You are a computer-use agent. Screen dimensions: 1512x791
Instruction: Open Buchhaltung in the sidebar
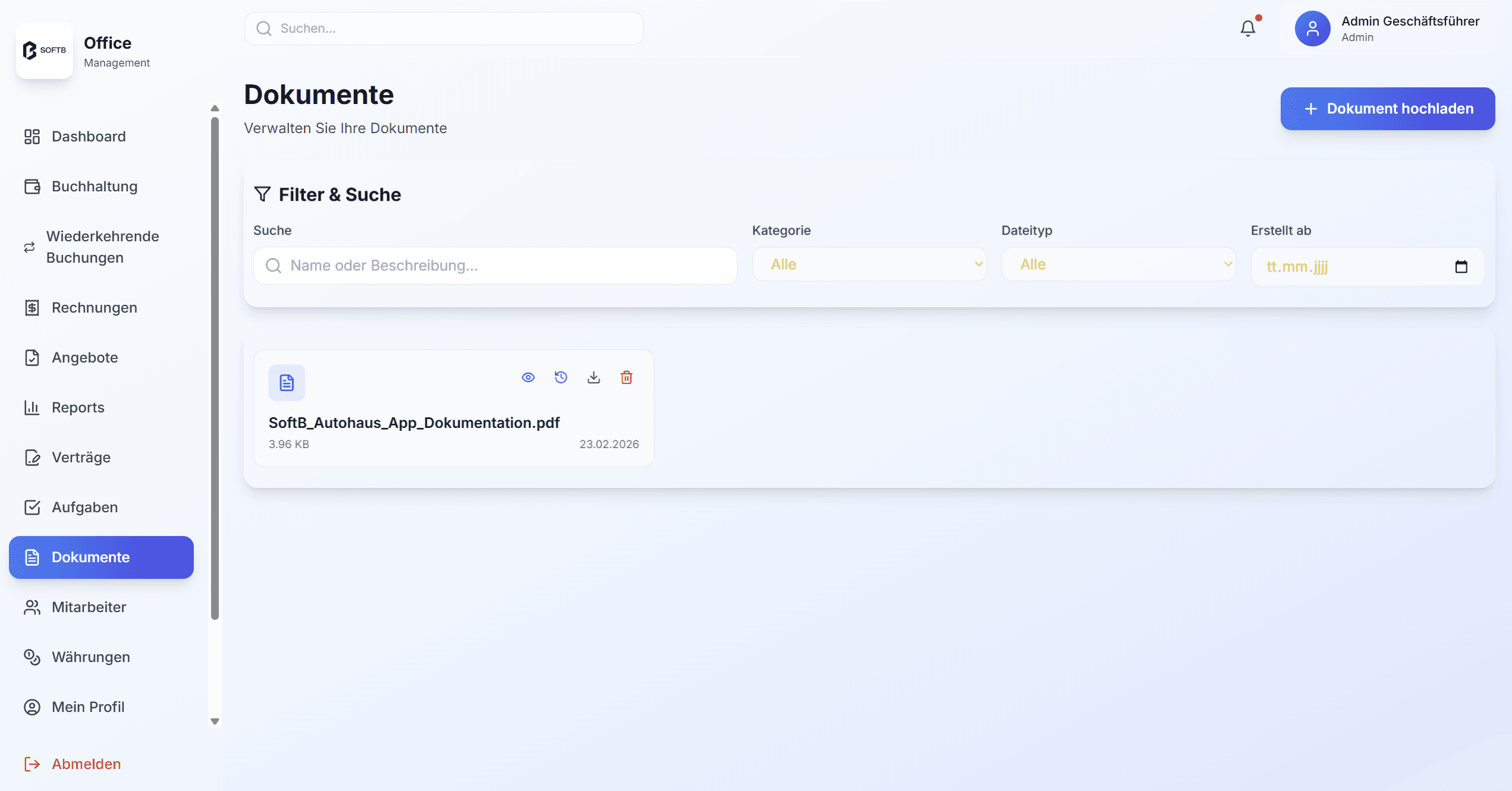coord(94,187)
